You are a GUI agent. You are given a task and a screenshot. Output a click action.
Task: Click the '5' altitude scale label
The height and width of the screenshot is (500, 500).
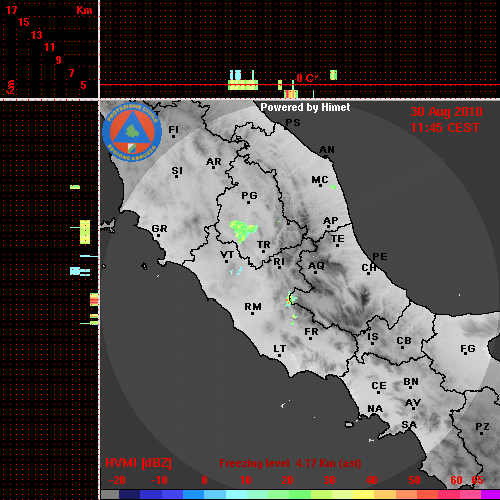click(83, 85)
